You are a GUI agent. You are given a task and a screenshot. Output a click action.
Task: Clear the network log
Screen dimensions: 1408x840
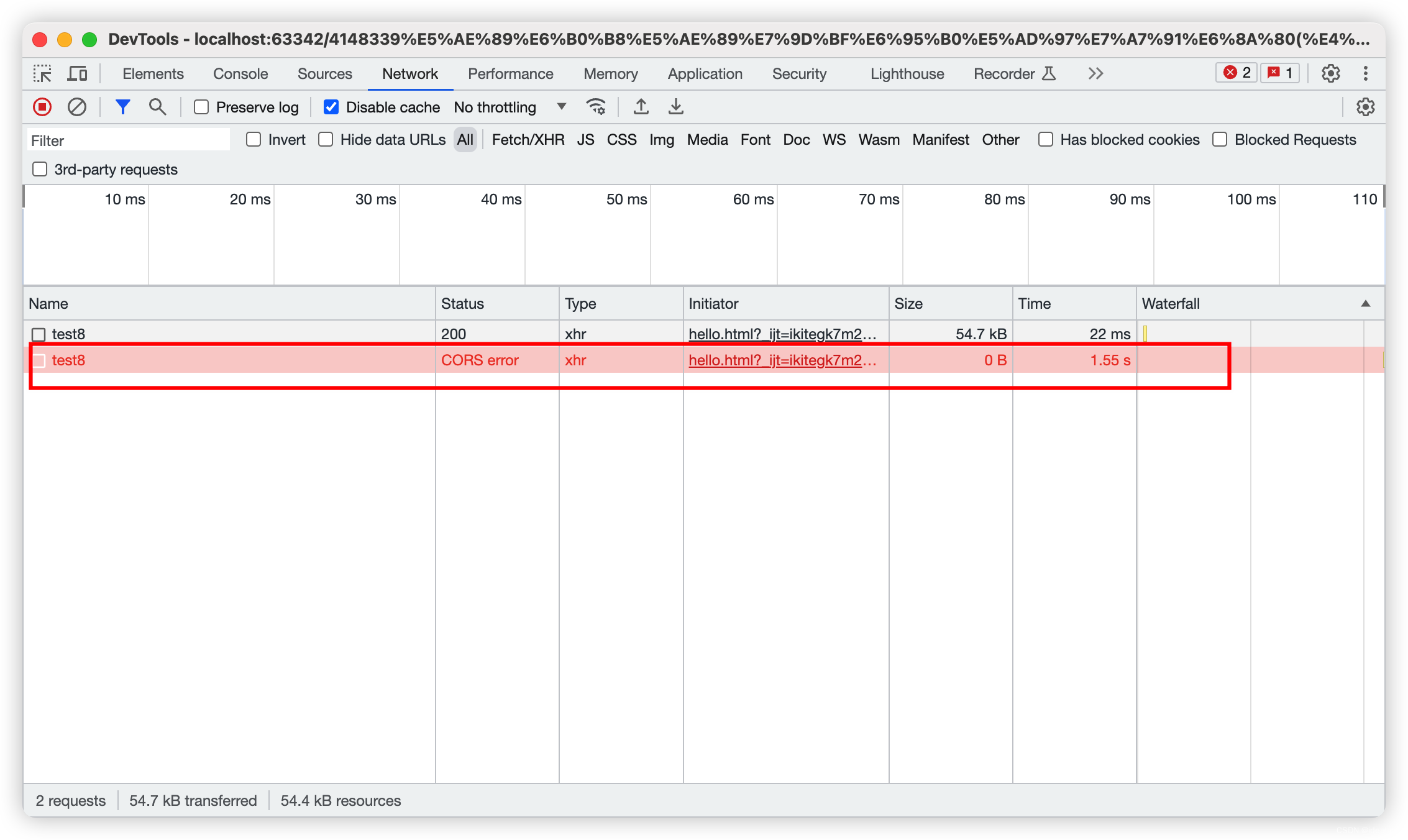(77, 107)
